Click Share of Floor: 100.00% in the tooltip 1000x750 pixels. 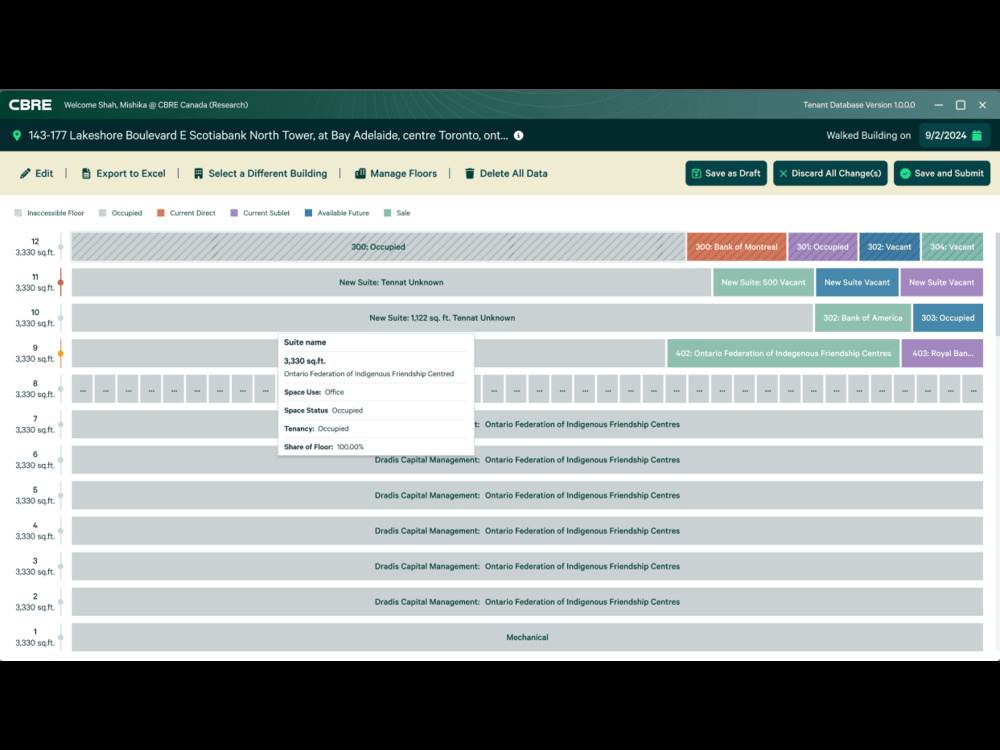pos(324,447)
